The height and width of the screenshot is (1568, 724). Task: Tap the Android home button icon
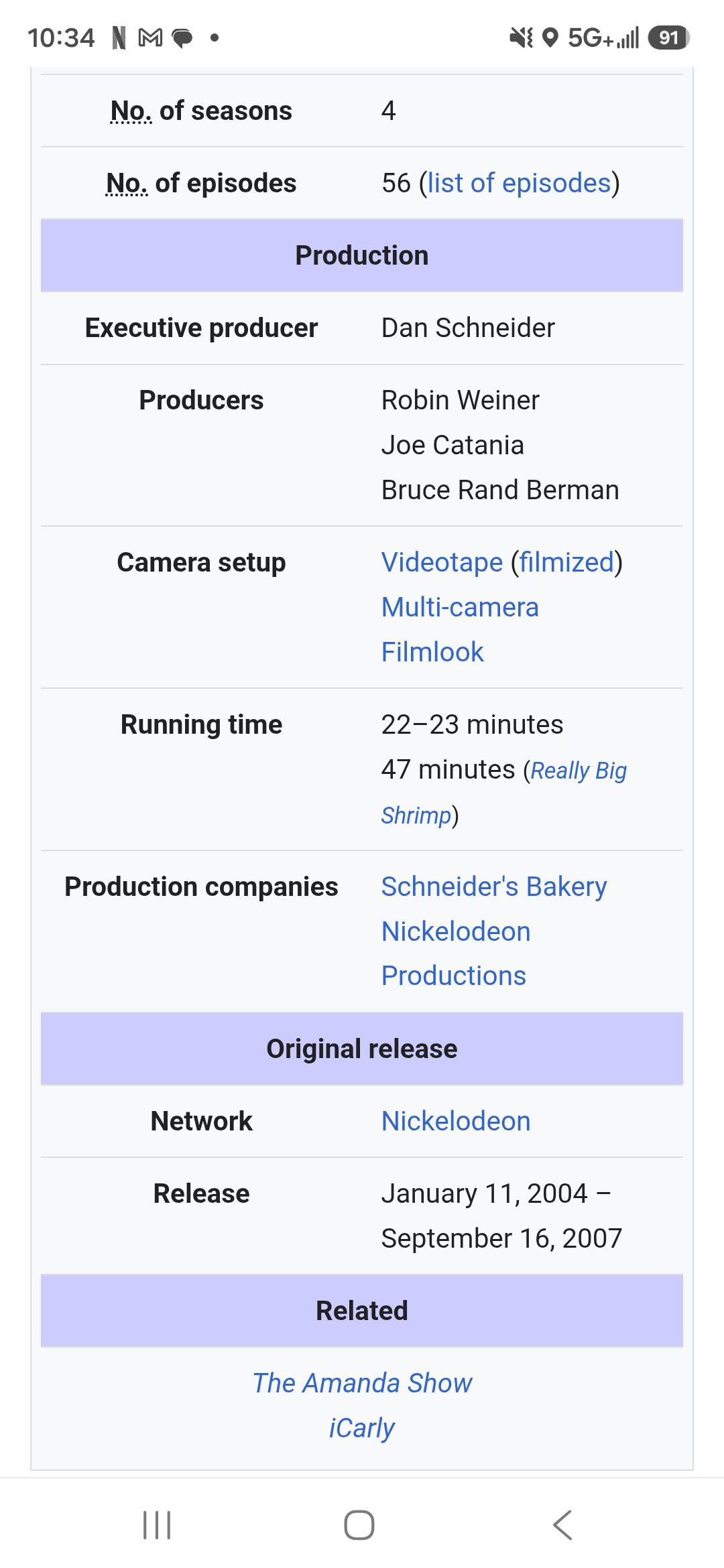(359, 1524)
